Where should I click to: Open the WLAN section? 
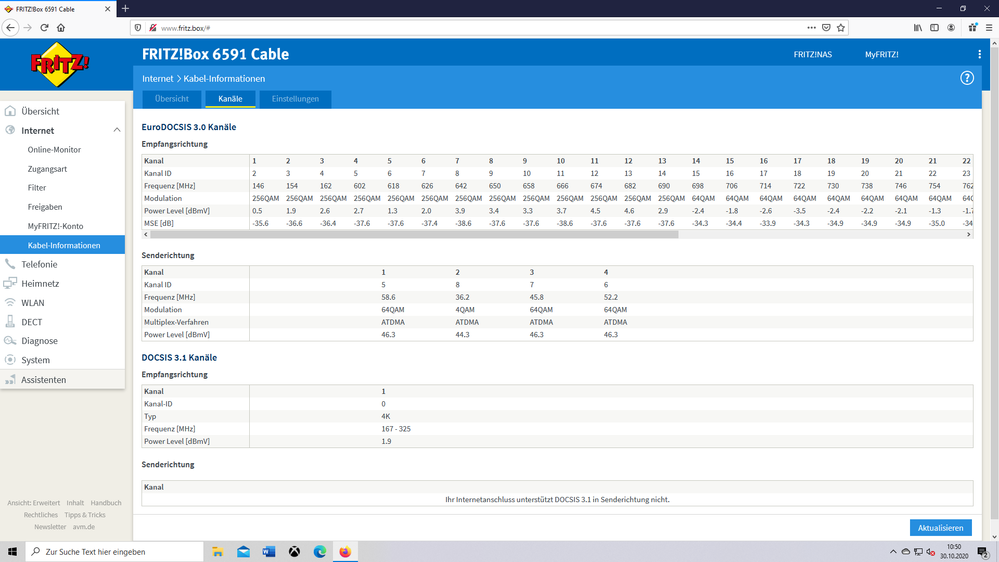pyautogui.click(x=32, y=303)
